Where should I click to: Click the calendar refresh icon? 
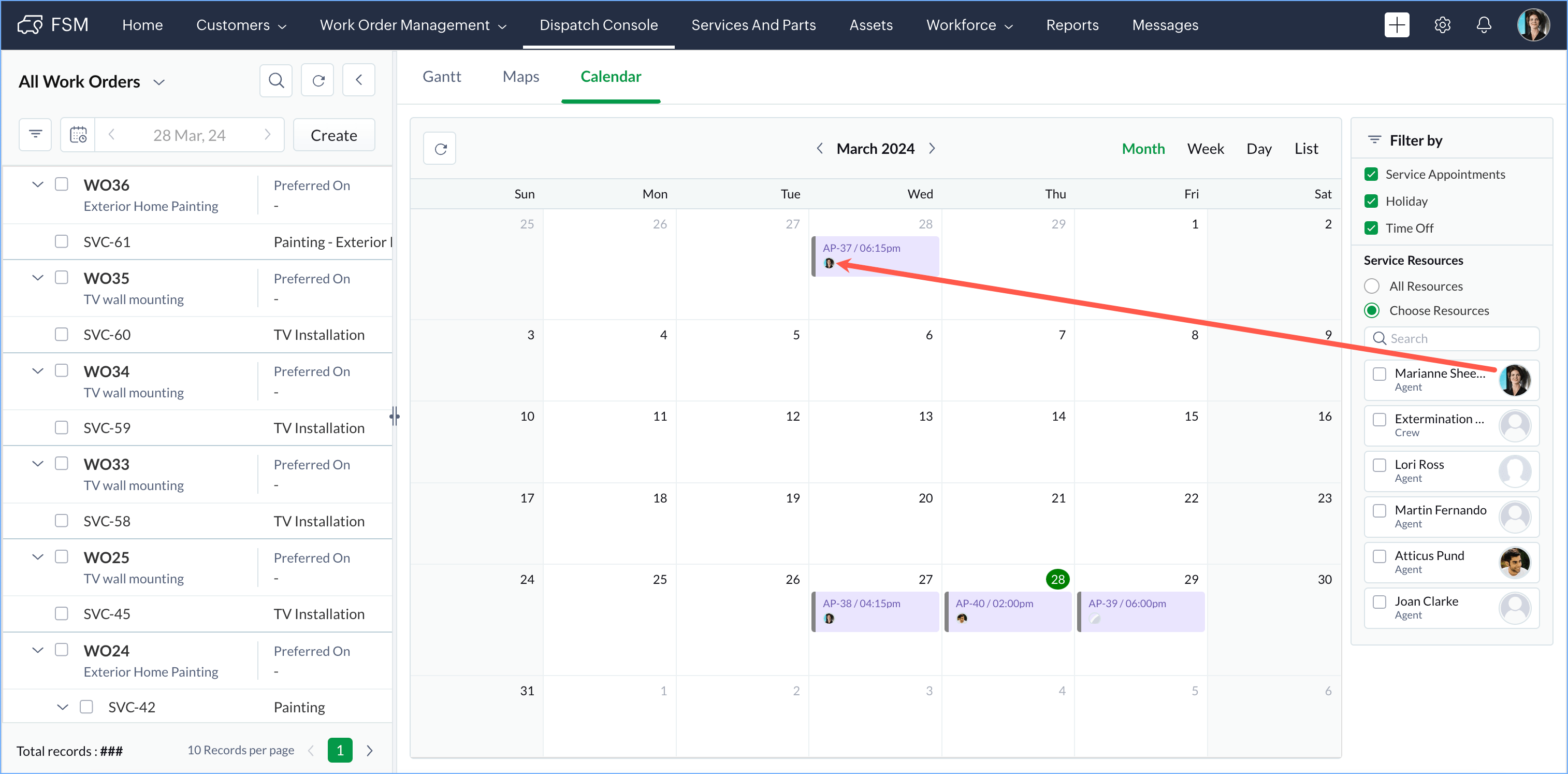[440, 149]
